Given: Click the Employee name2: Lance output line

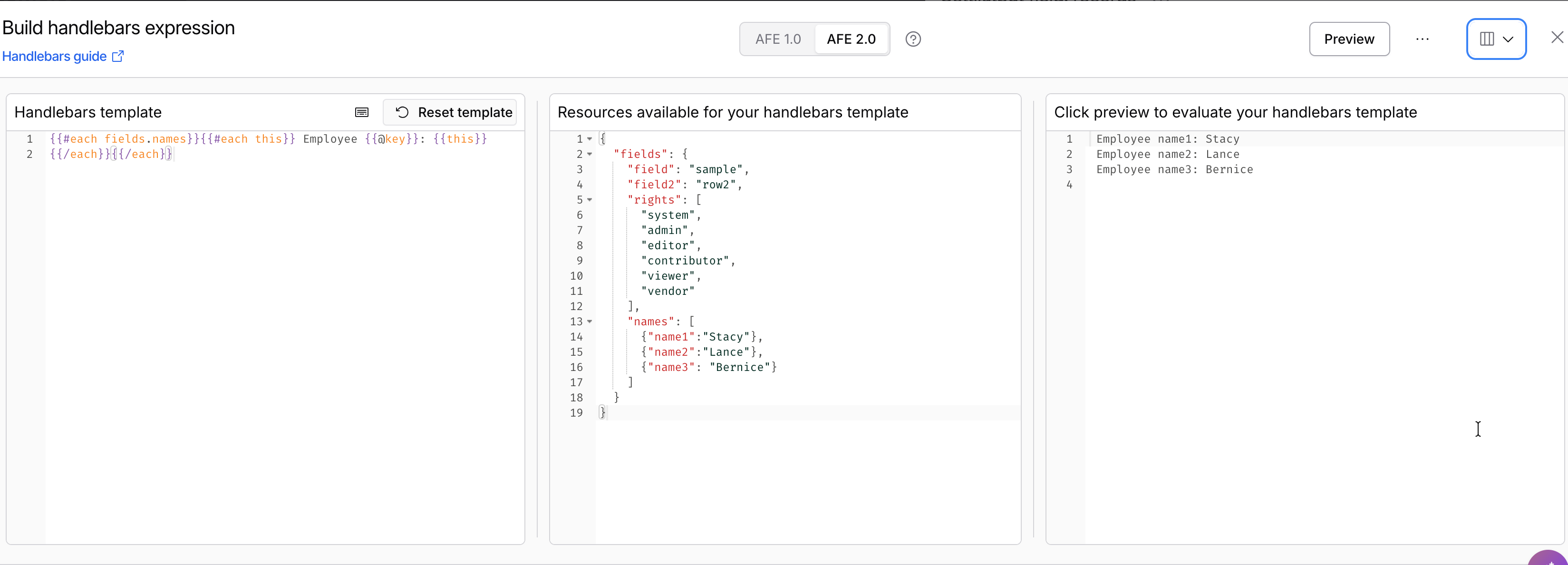Looking at the screenshot, I should [1168, 154].
